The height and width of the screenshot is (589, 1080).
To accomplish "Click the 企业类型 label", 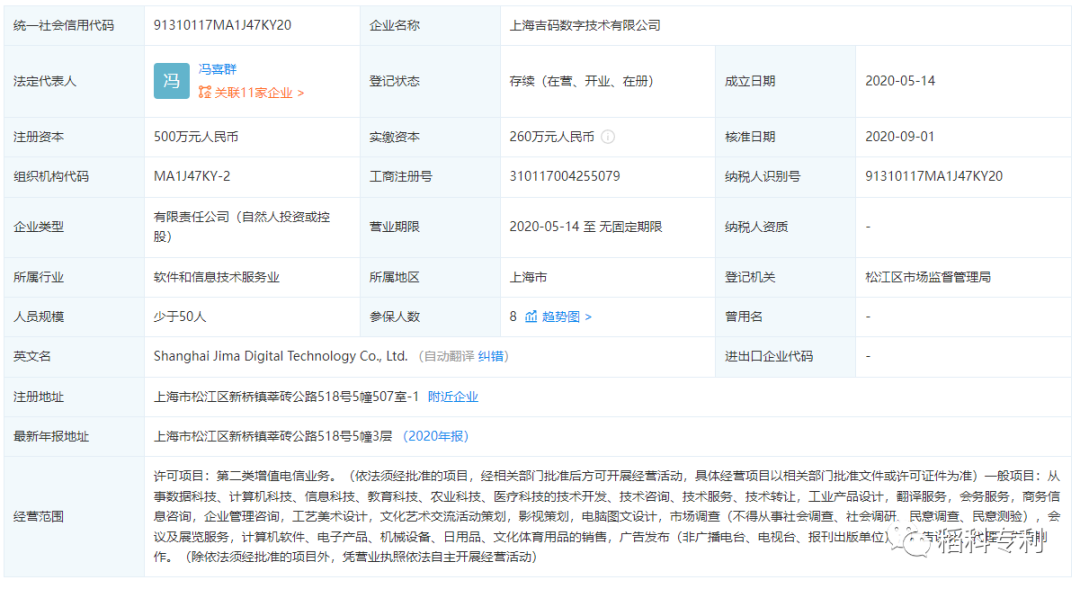I will pyautogui.click(x=39, y=227).
